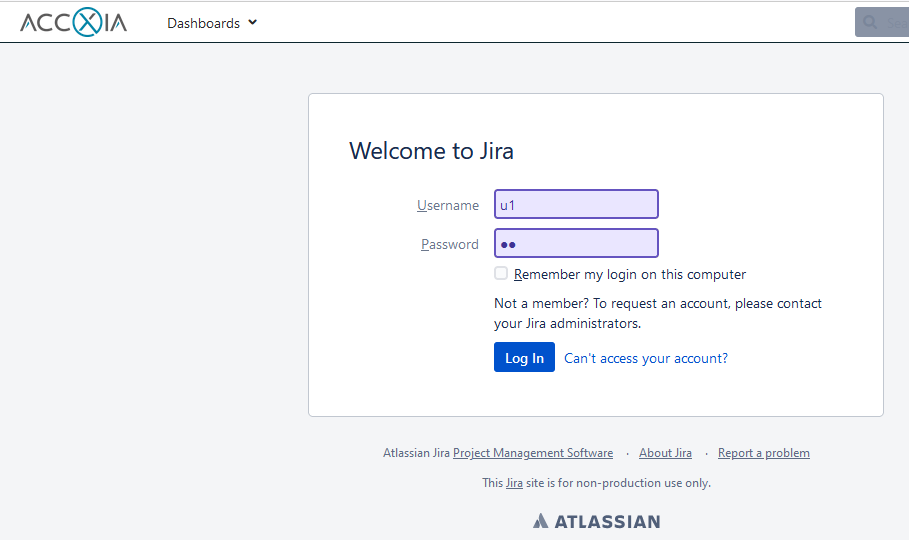Open the About Jira link

click(665, 453)
